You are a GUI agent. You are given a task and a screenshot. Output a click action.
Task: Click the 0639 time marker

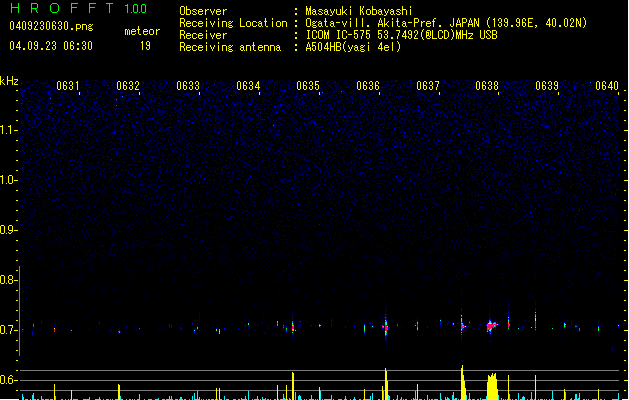547,86
